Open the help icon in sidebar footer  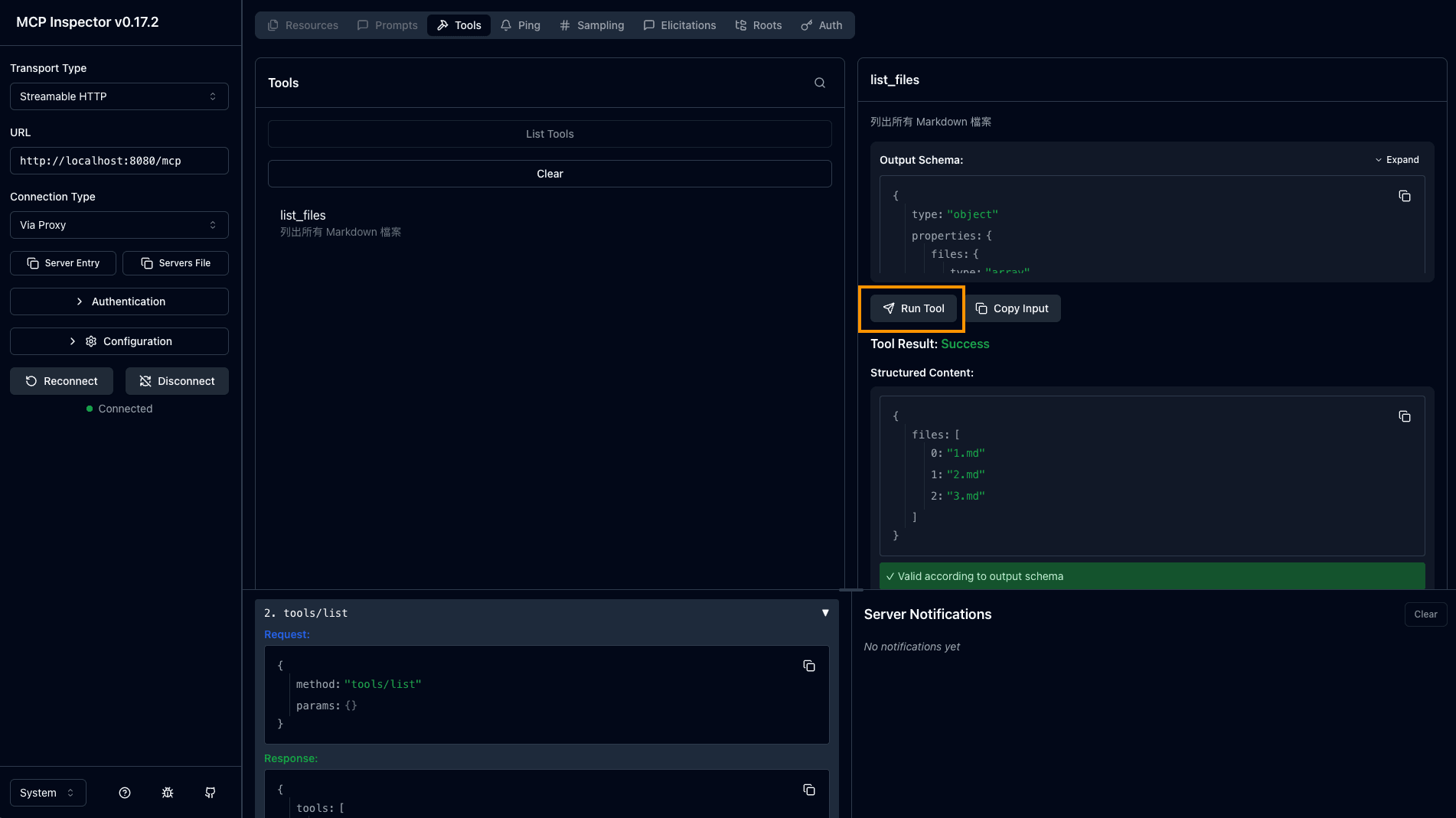tap(125, 793)
